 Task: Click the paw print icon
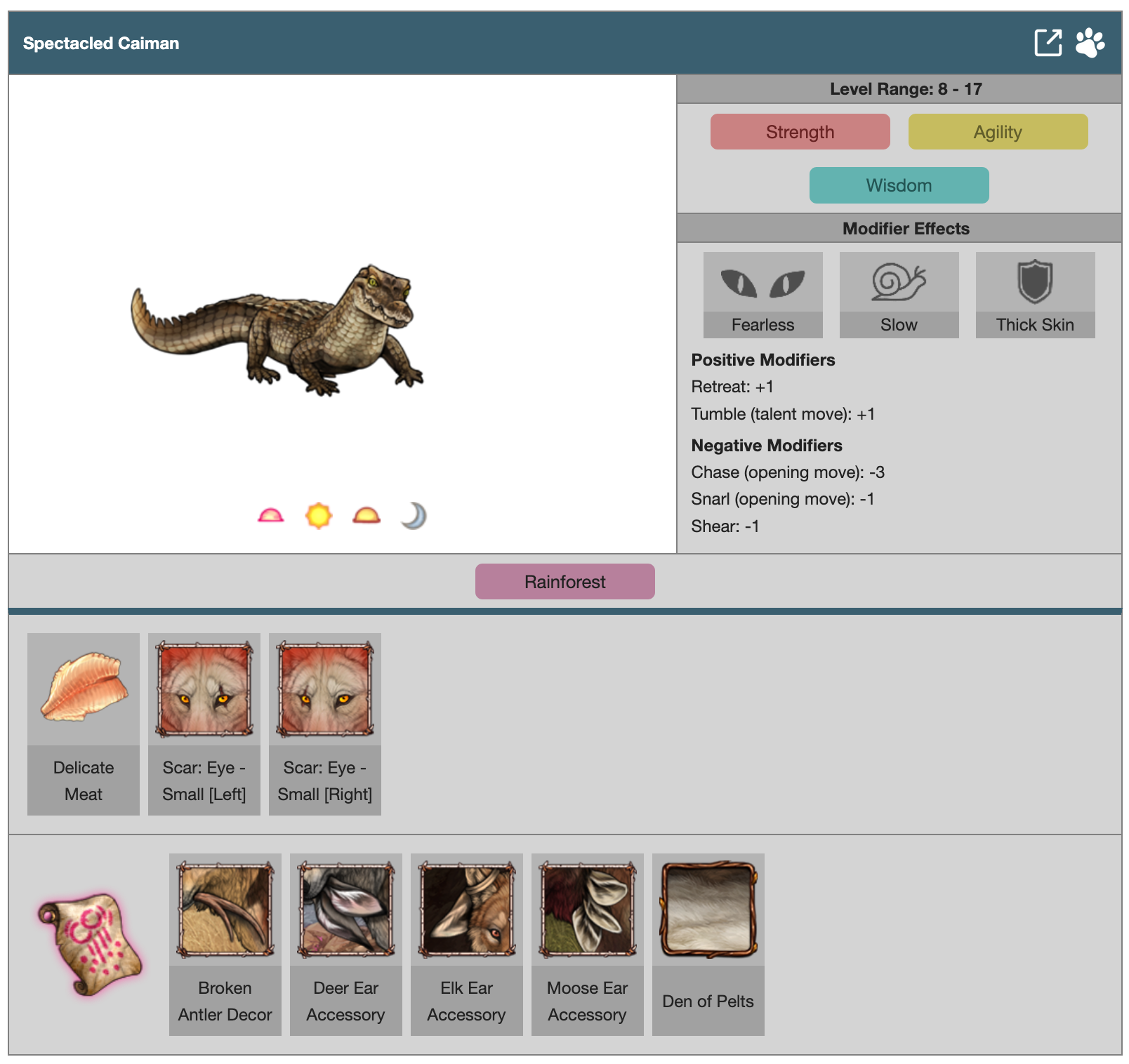1090,43
